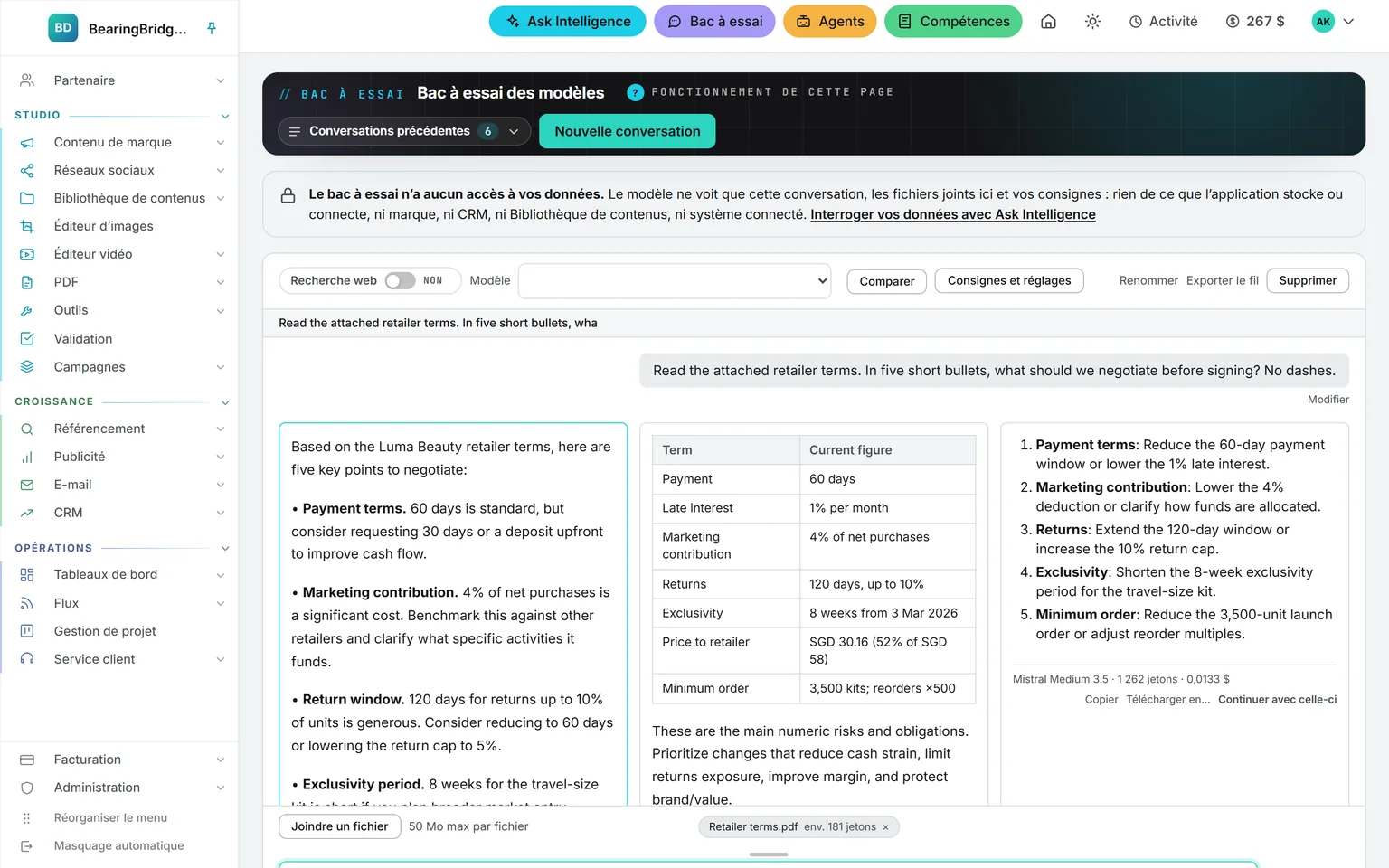Image resolution: width=1389 pixels, height=868 pixels.
Task: Click the sun theme icon
Action: click(1092, 22)
